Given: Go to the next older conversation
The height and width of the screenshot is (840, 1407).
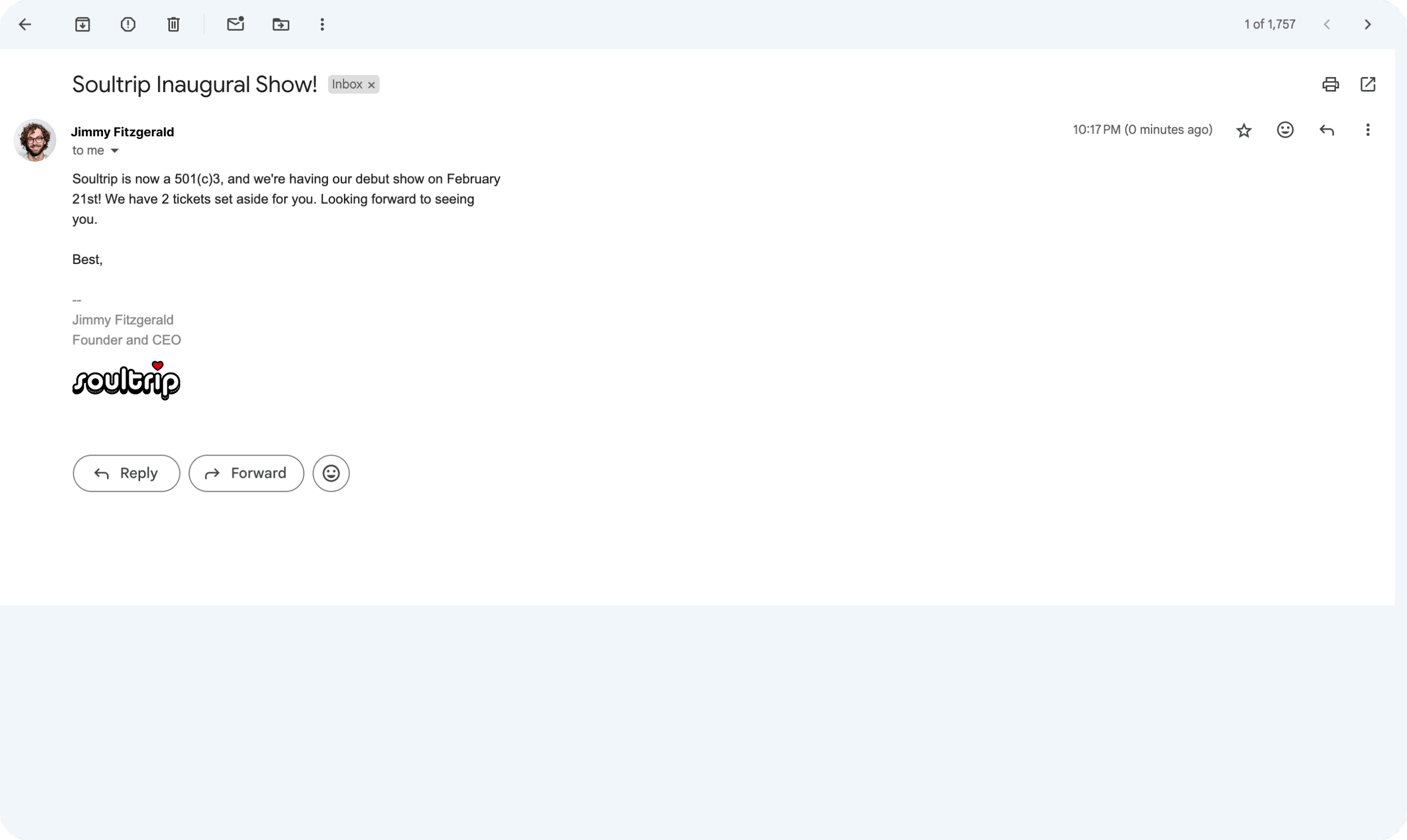Looking at the screenshot, I should [x=1368, y=24].
